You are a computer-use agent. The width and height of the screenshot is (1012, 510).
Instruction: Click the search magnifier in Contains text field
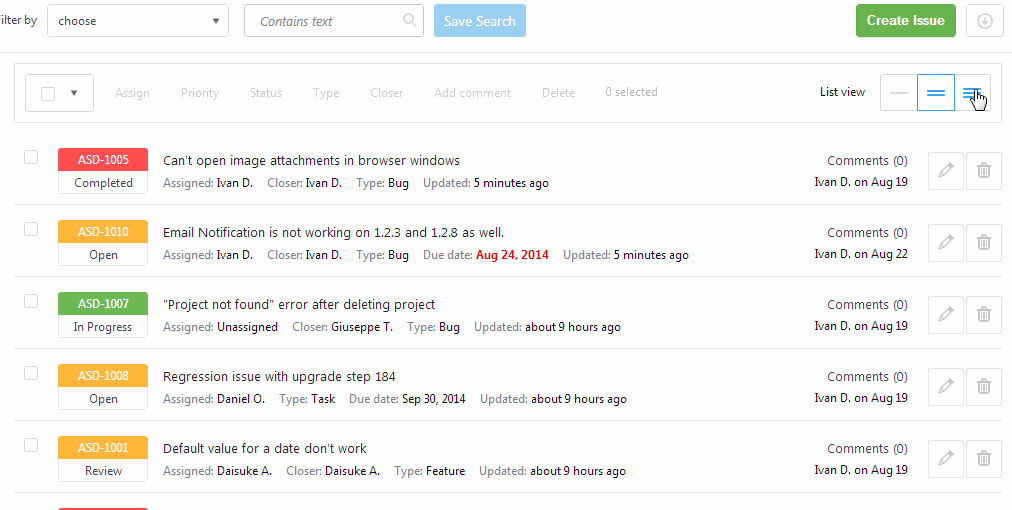pyautogui.click(x=409, y=20)
